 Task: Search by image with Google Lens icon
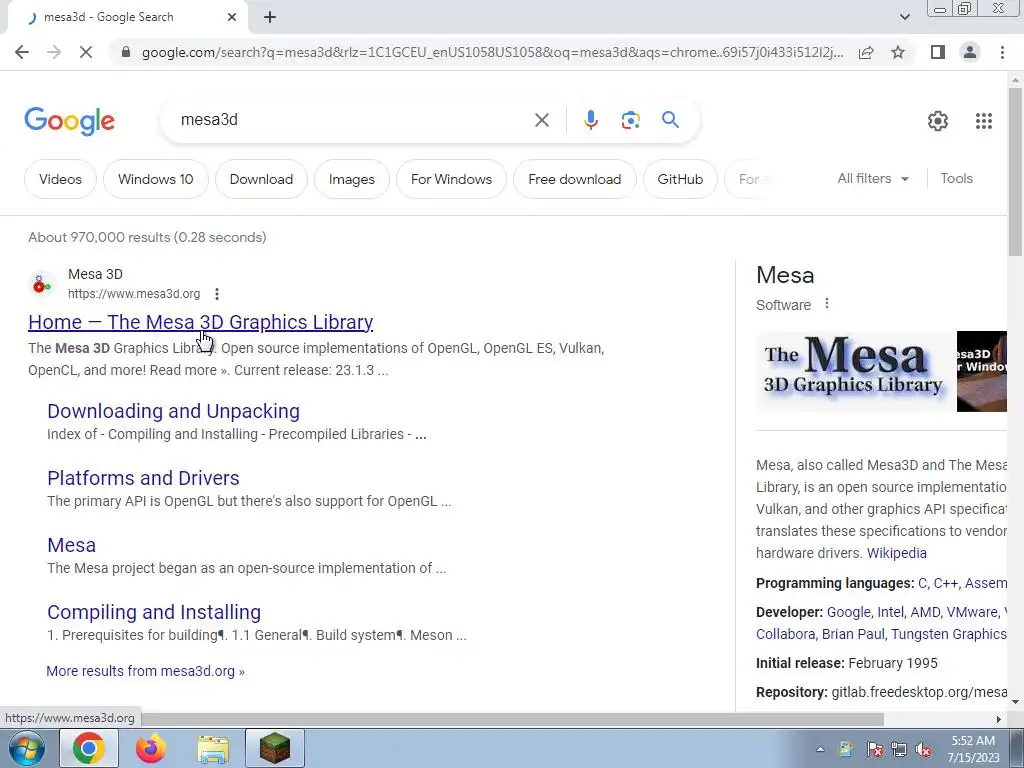[630, 120]
